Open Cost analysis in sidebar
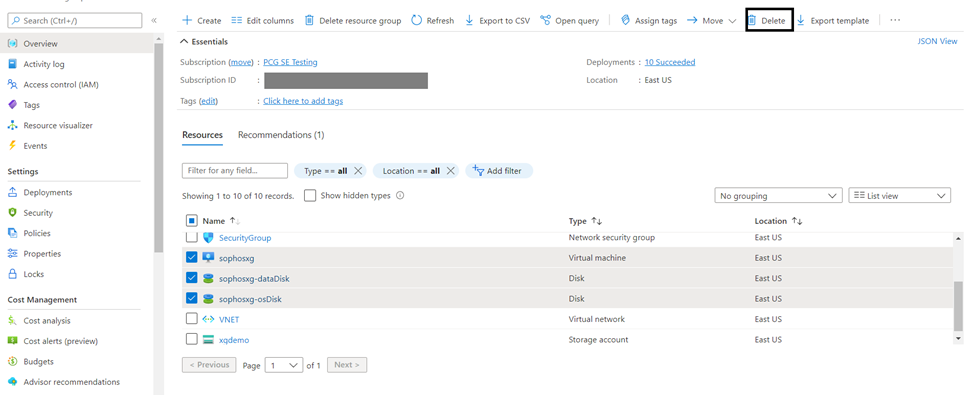Viewport: 975px width, 395px height. 39,321
